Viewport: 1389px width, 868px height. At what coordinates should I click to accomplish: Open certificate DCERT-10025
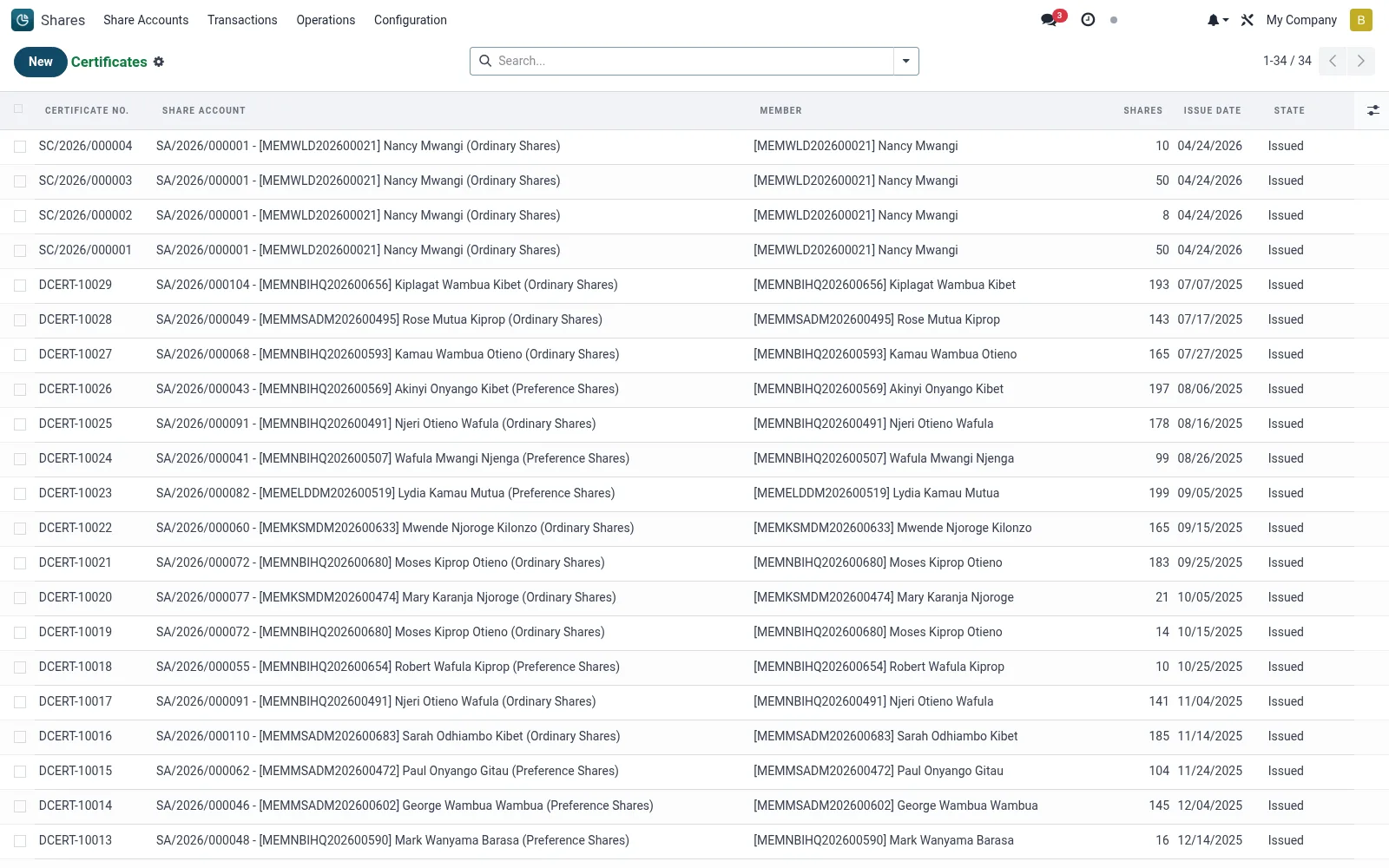click(76, 424)
